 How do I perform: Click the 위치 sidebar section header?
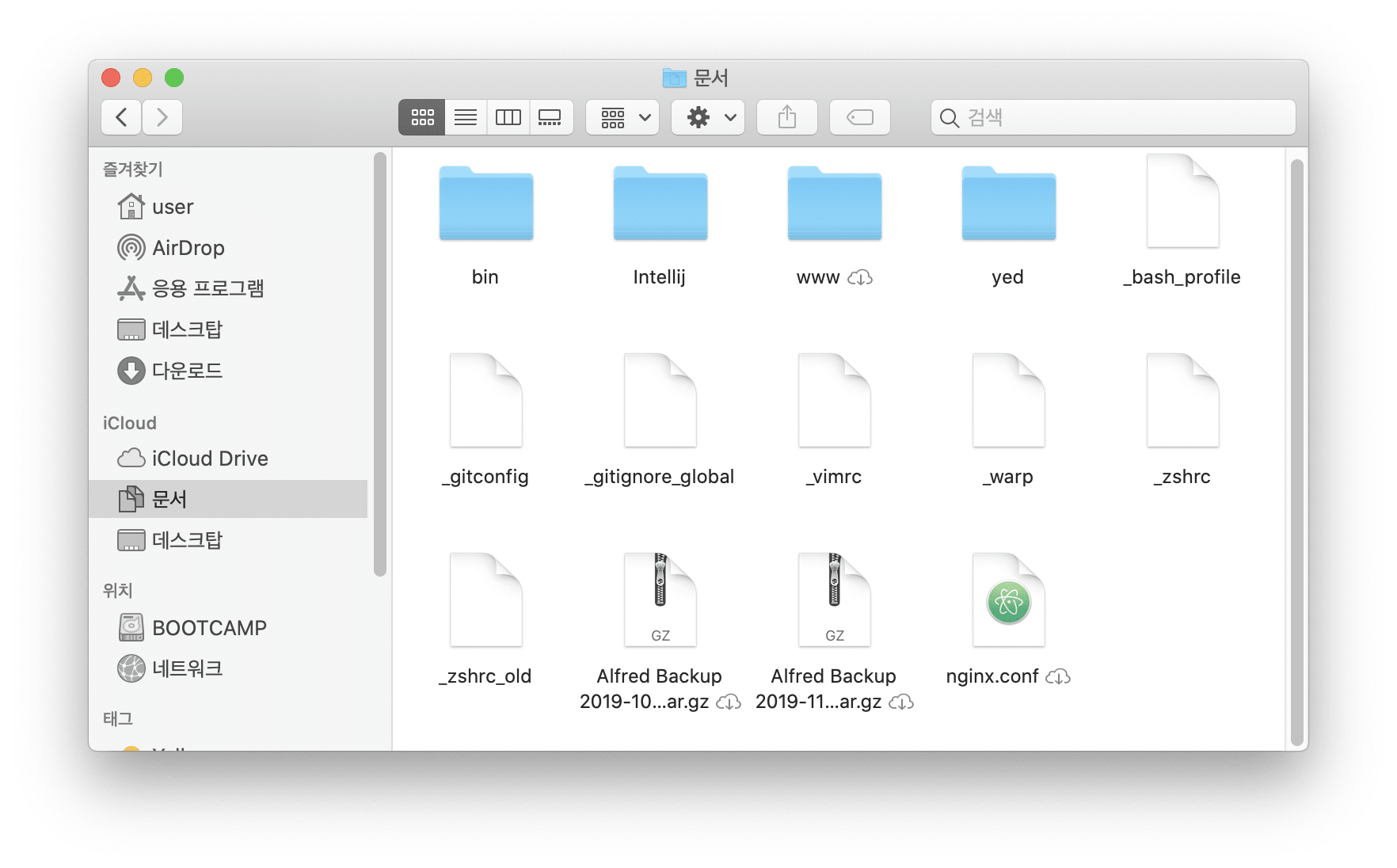click(118, 590)
